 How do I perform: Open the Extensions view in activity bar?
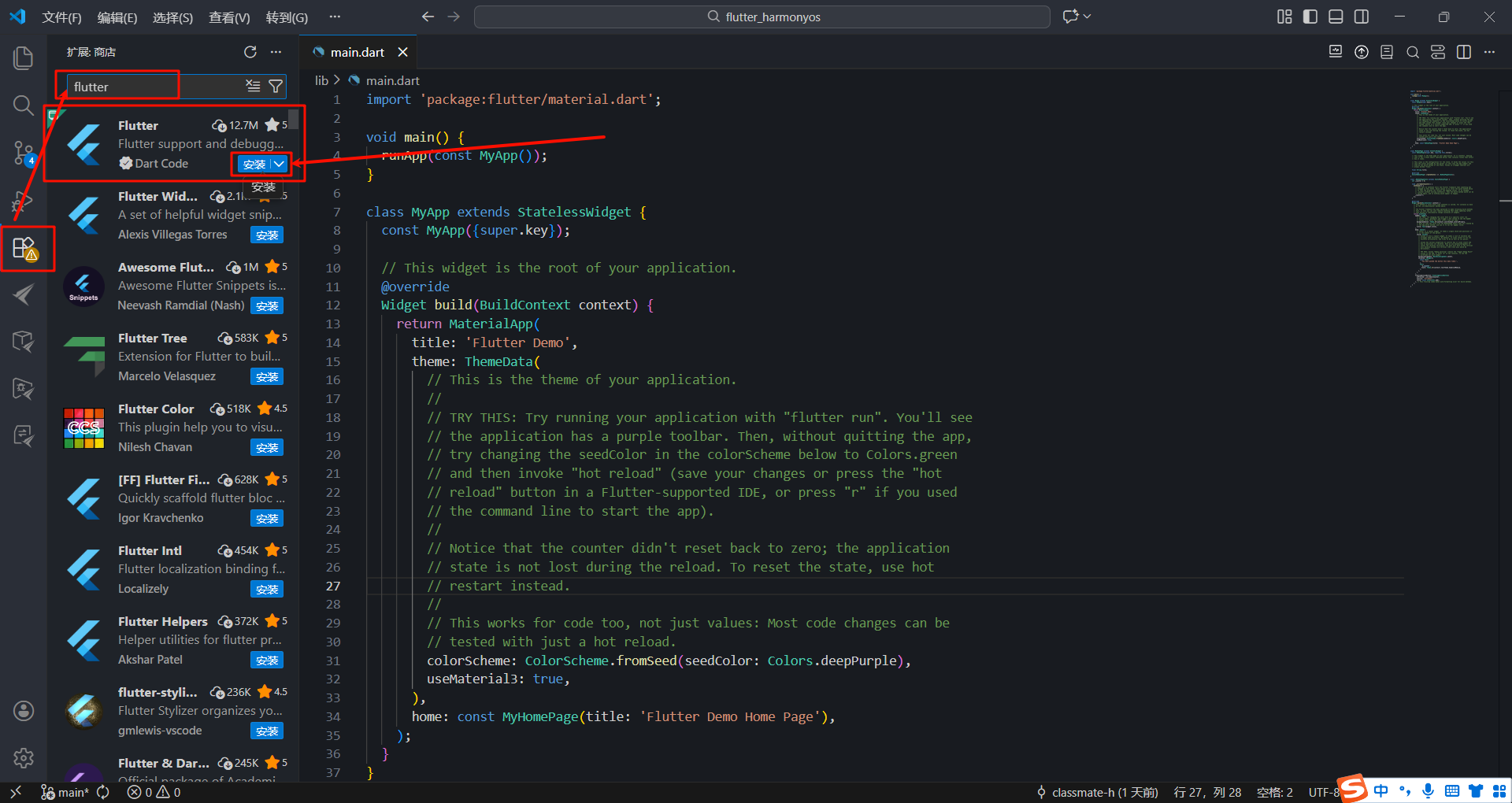25,249
